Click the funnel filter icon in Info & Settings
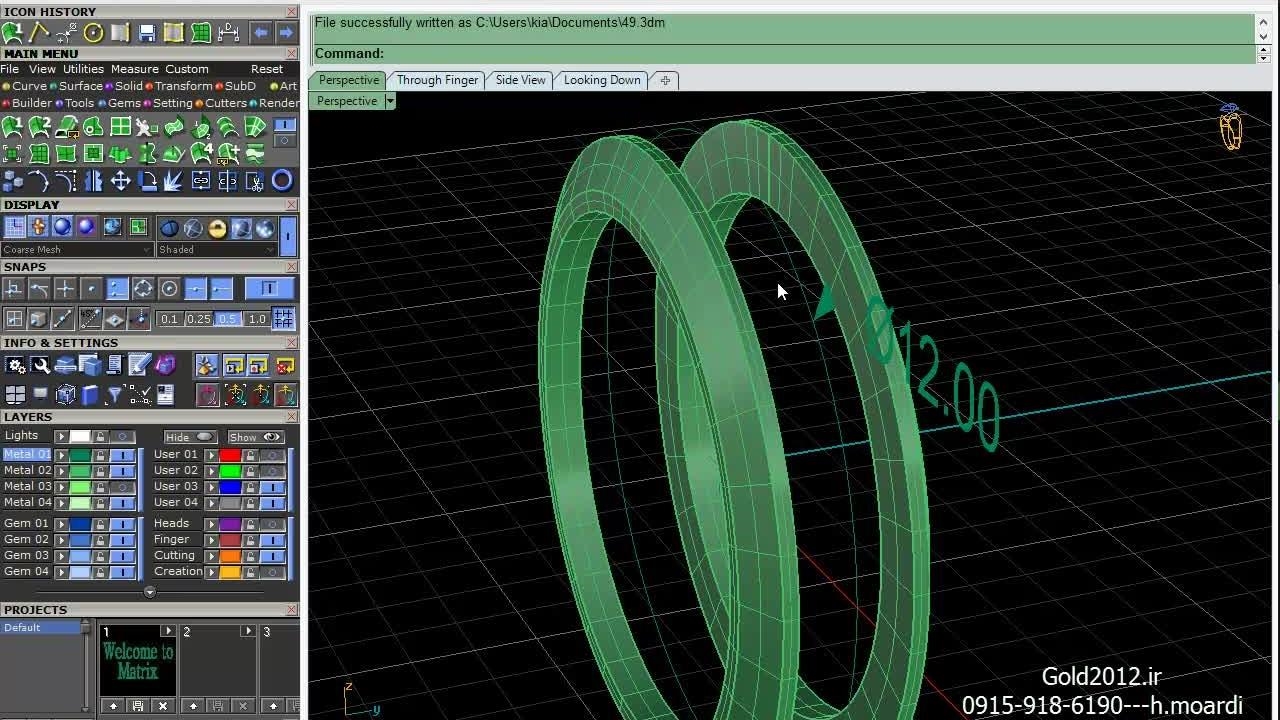Screen dimensions: 1280x720 [x=114, y=395]
